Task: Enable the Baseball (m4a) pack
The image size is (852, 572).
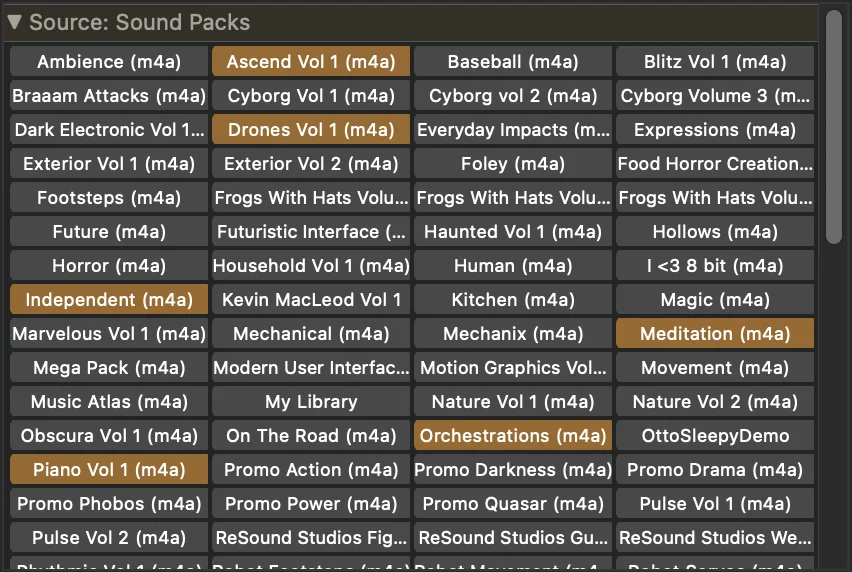Action: coord(513,61)
